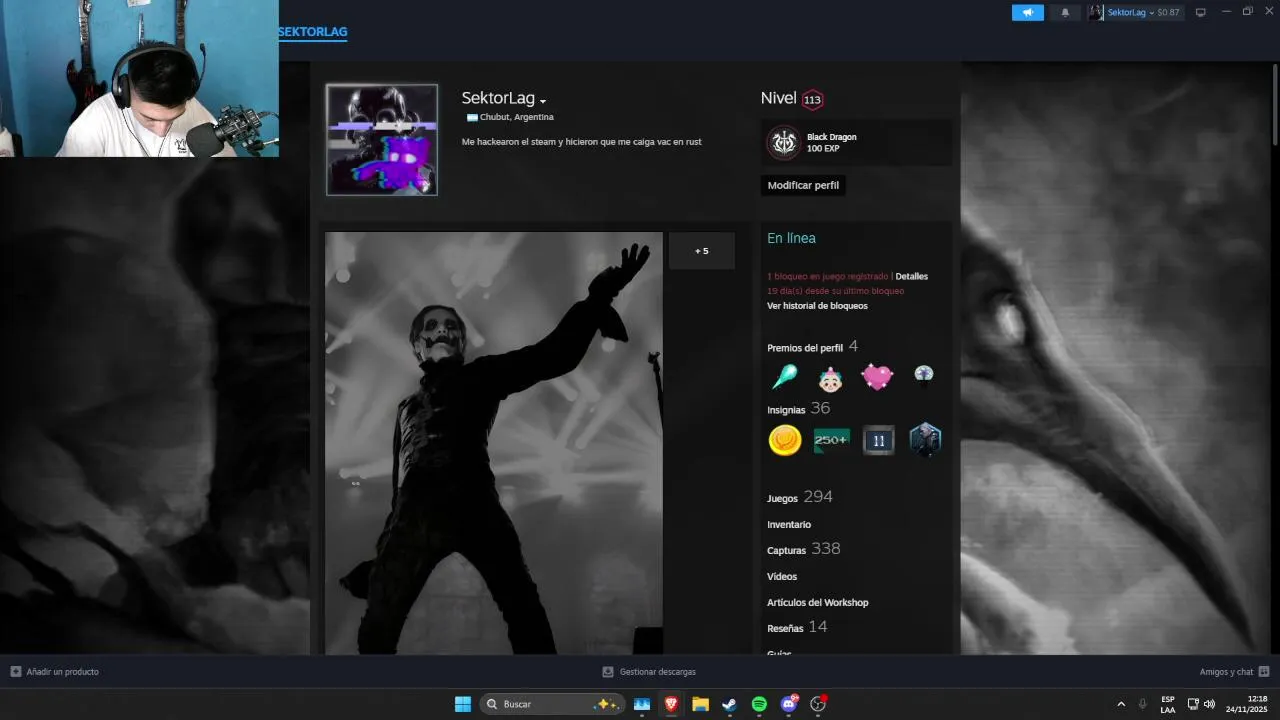Image resolution: width=1280 pixels, height=720 pixels.
Task: Click the profile summary about Steam hack
Action: [x=581, y=142]
